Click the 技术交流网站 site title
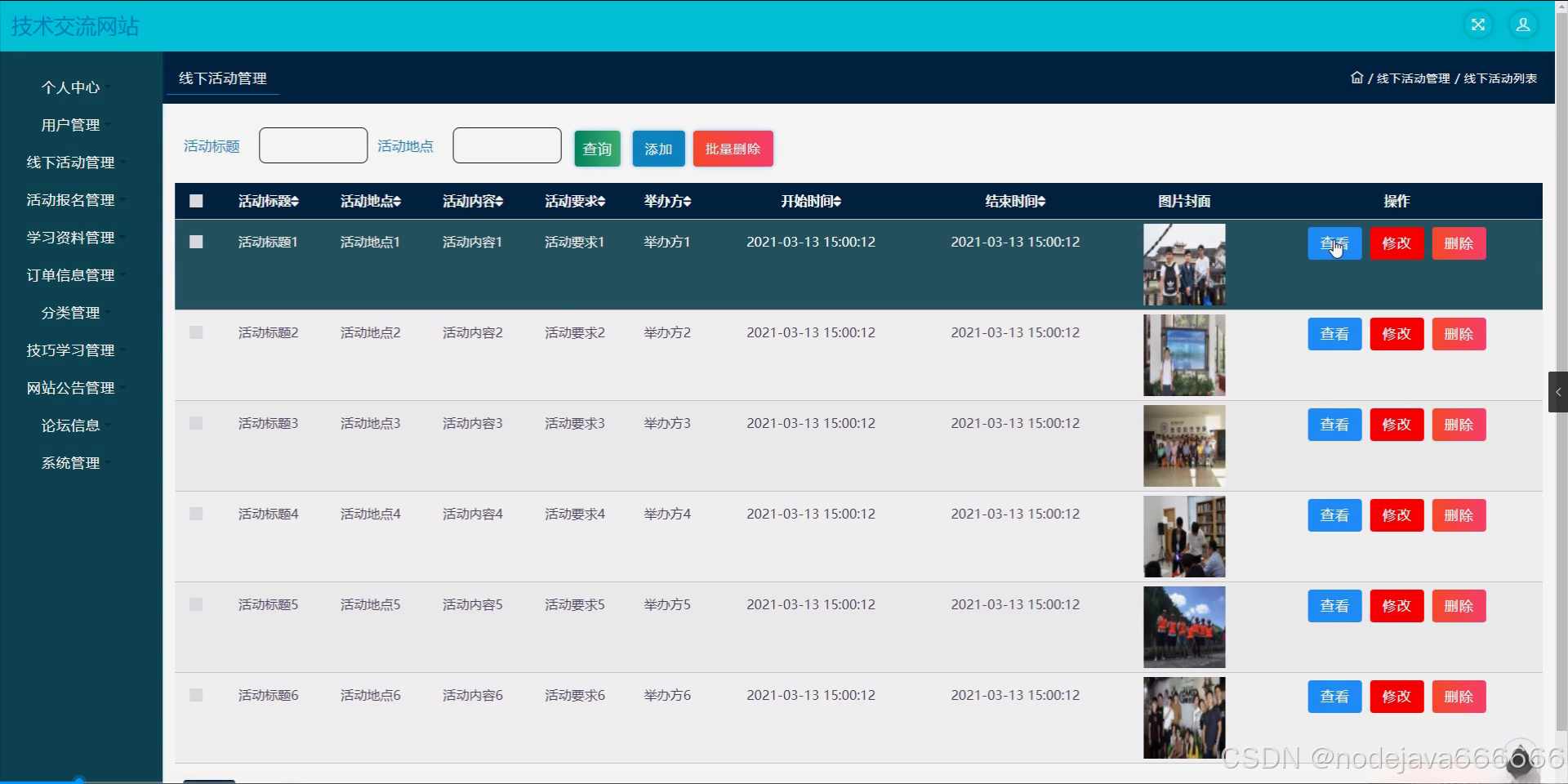This screenshot has width=1568, height=784. (75, 26)
